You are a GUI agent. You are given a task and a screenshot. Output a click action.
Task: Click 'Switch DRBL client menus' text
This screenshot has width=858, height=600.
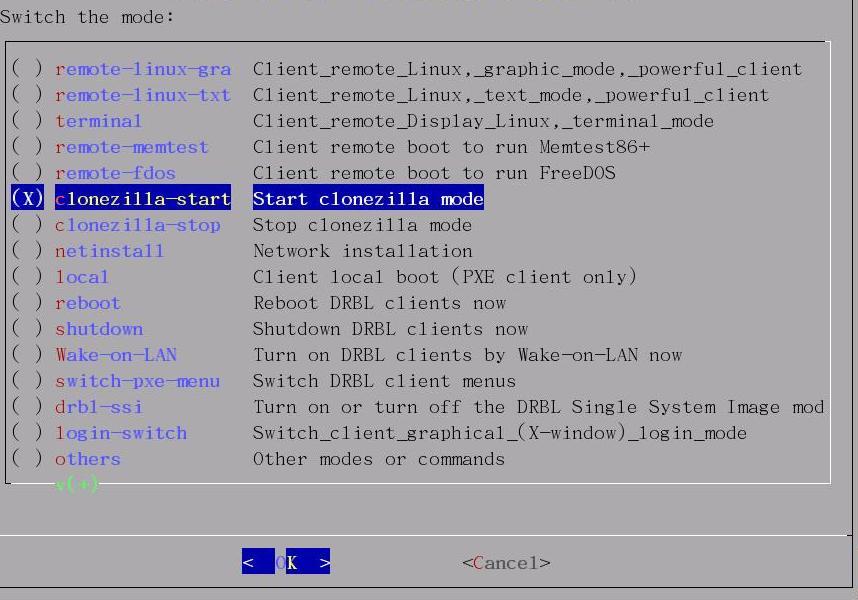tap(384, 381)
